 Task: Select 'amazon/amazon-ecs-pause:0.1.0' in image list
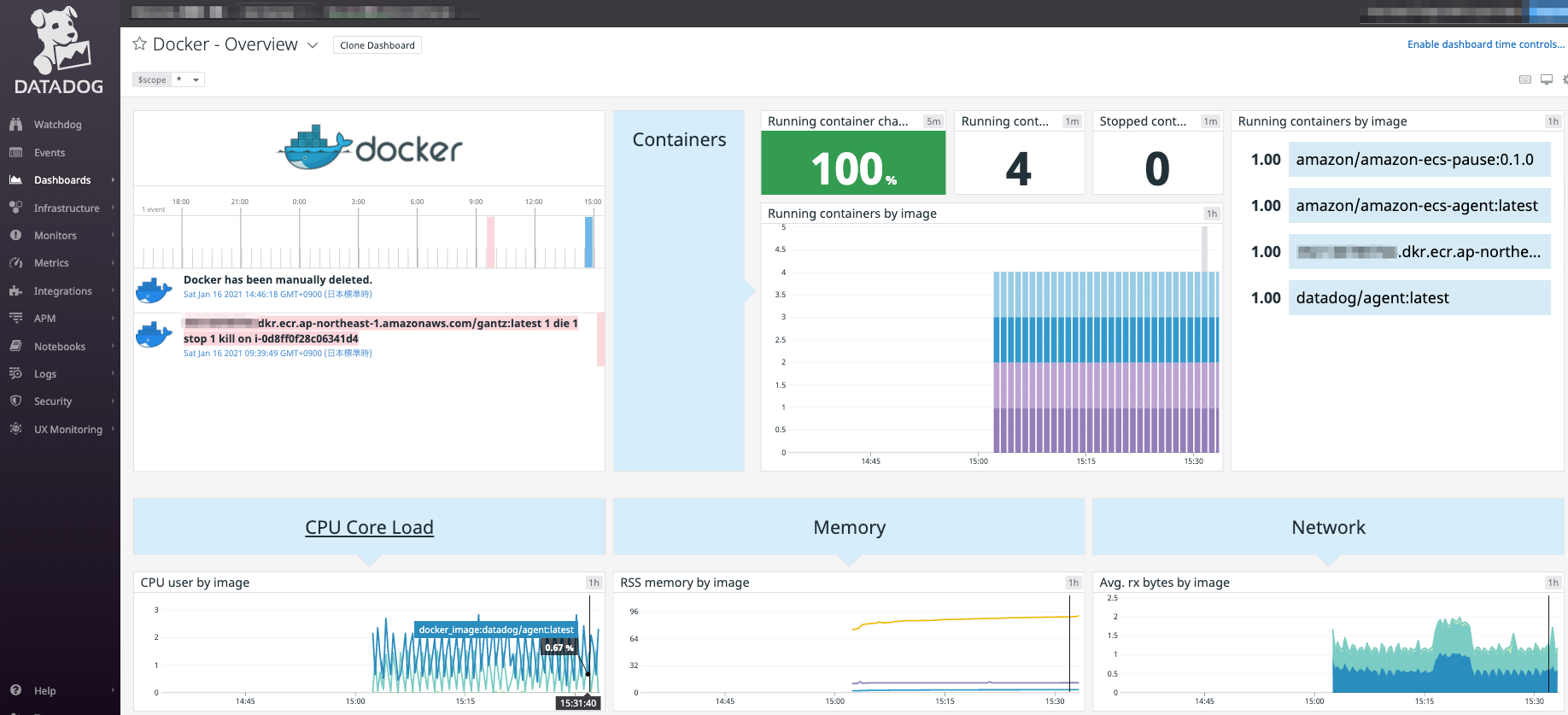1419,160
